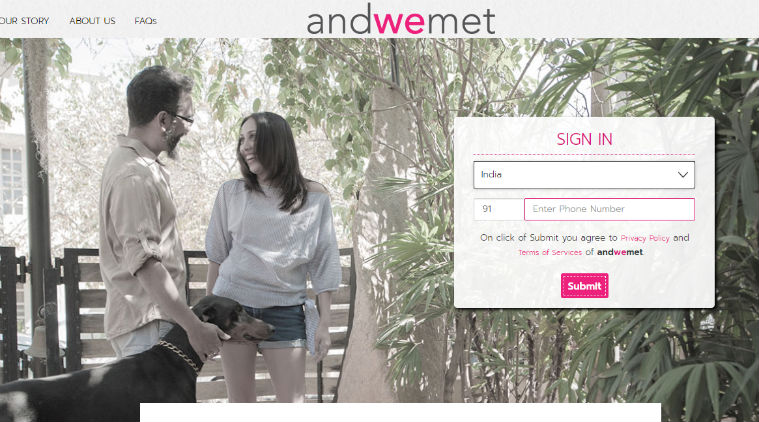
Task: Click the 'On click of Submit' agreement text
Action: click(548, 238)
